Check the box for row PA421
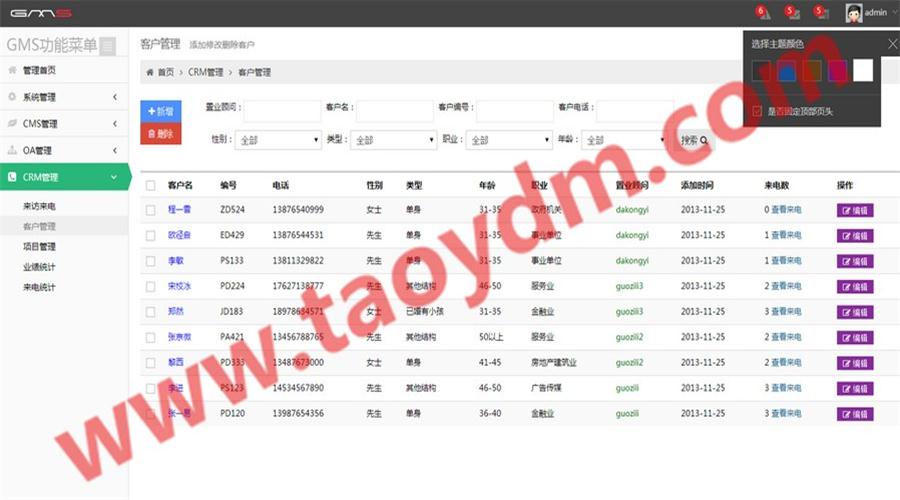The height and width of the screenshot is (500, 900). tap(150, 338)
